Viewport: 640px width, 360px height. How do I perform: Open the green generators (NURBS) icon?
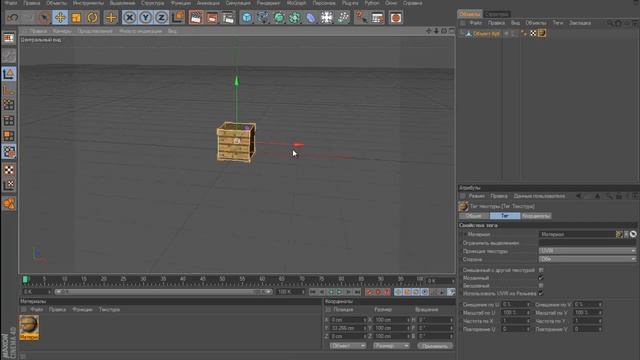(279, 18)
